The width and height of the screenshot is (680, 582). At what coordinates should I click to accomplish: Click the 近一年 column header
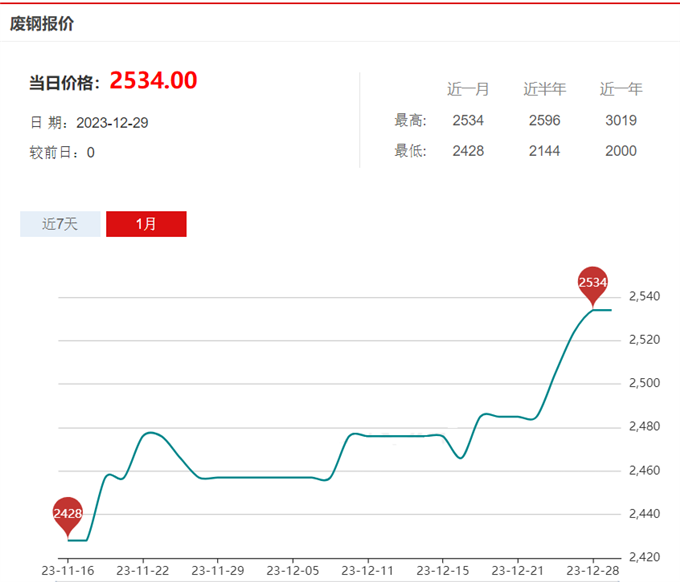621,89
